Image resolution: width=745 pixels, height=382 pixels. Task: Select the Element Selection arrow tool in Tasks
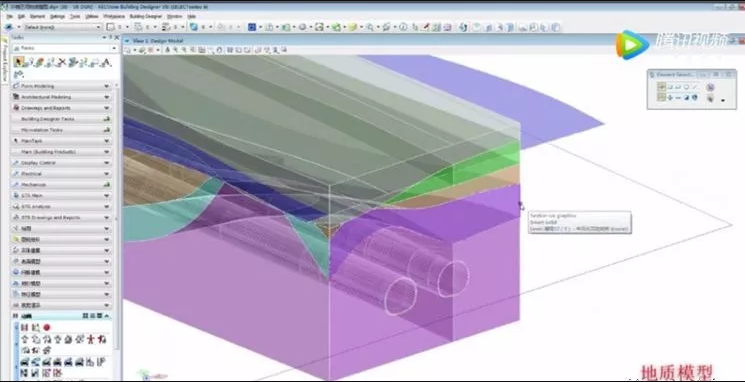(19, 62)
